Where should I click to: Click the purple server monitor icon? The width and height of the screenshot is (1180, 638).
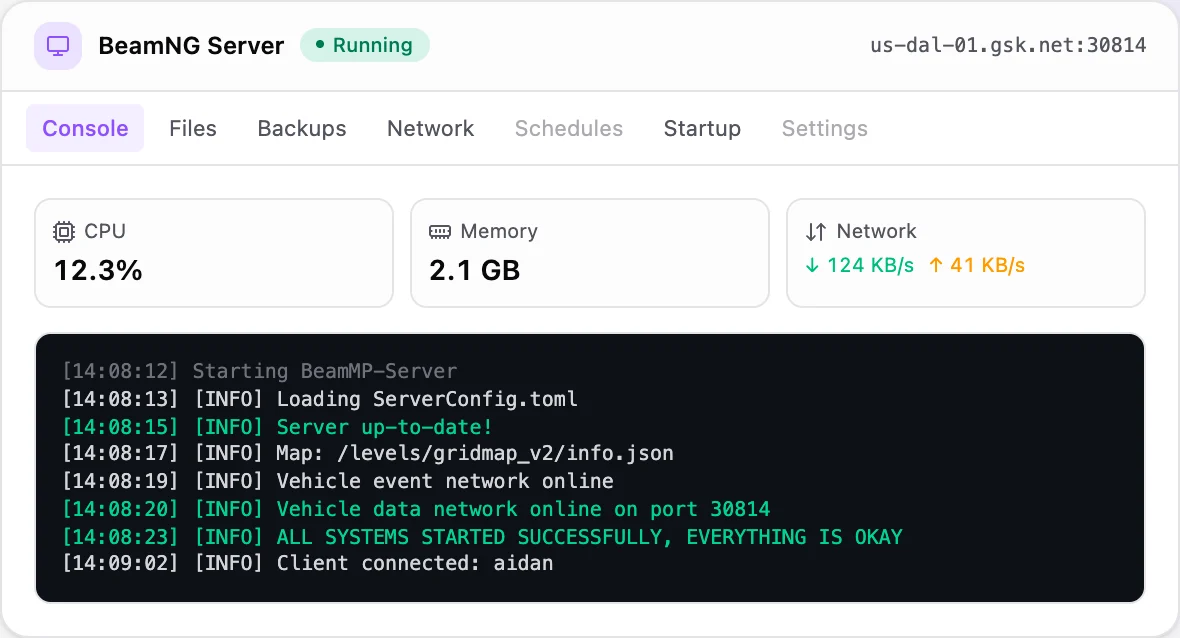(58, 46)
